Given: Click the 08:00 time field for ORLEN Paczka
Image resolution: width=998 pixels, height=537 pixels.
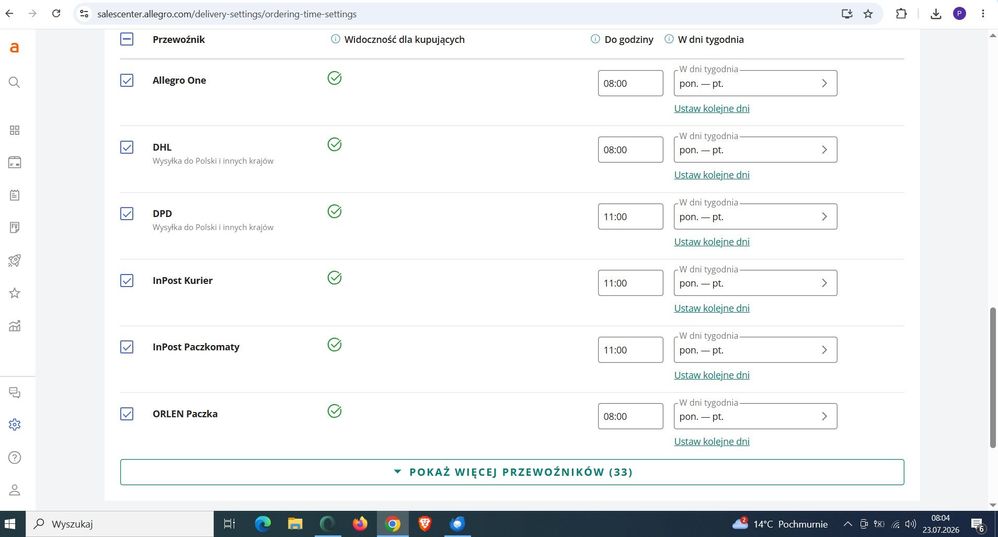Looking at the screenshot, I should click(x=630, y=417).
